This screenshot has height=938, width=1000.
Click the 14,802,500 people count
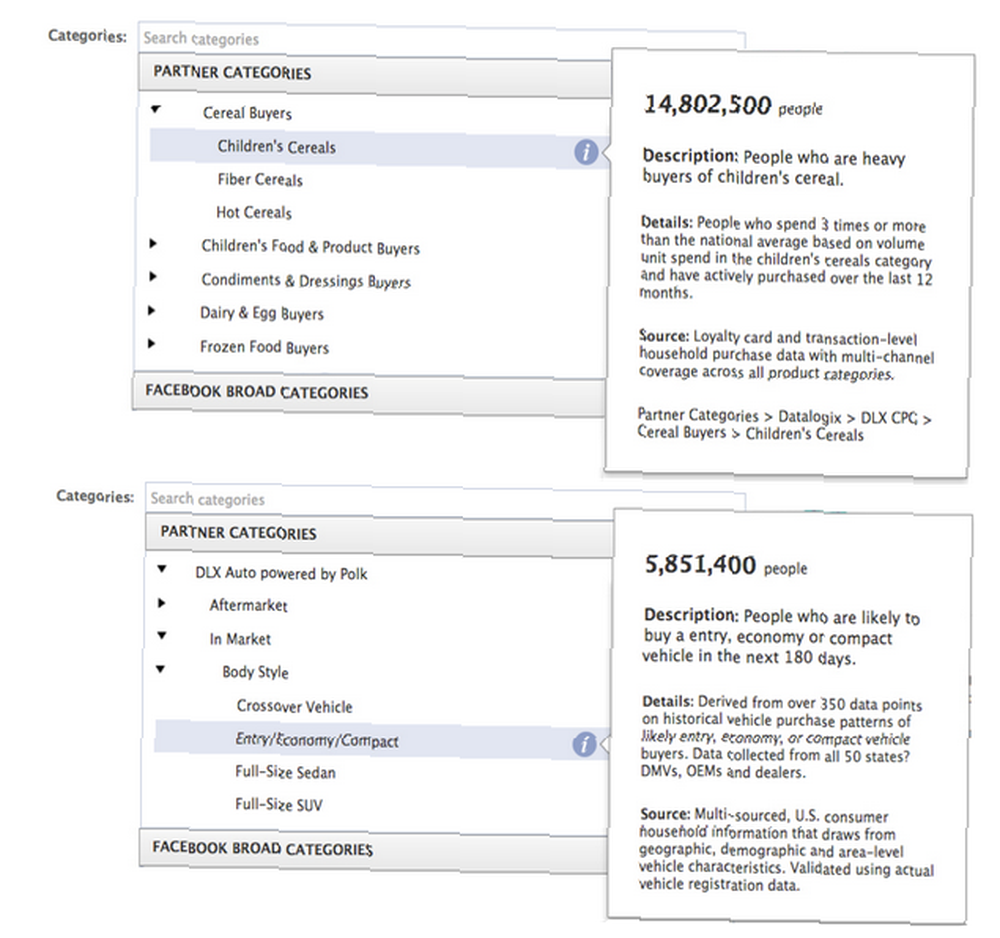point(733,106)
